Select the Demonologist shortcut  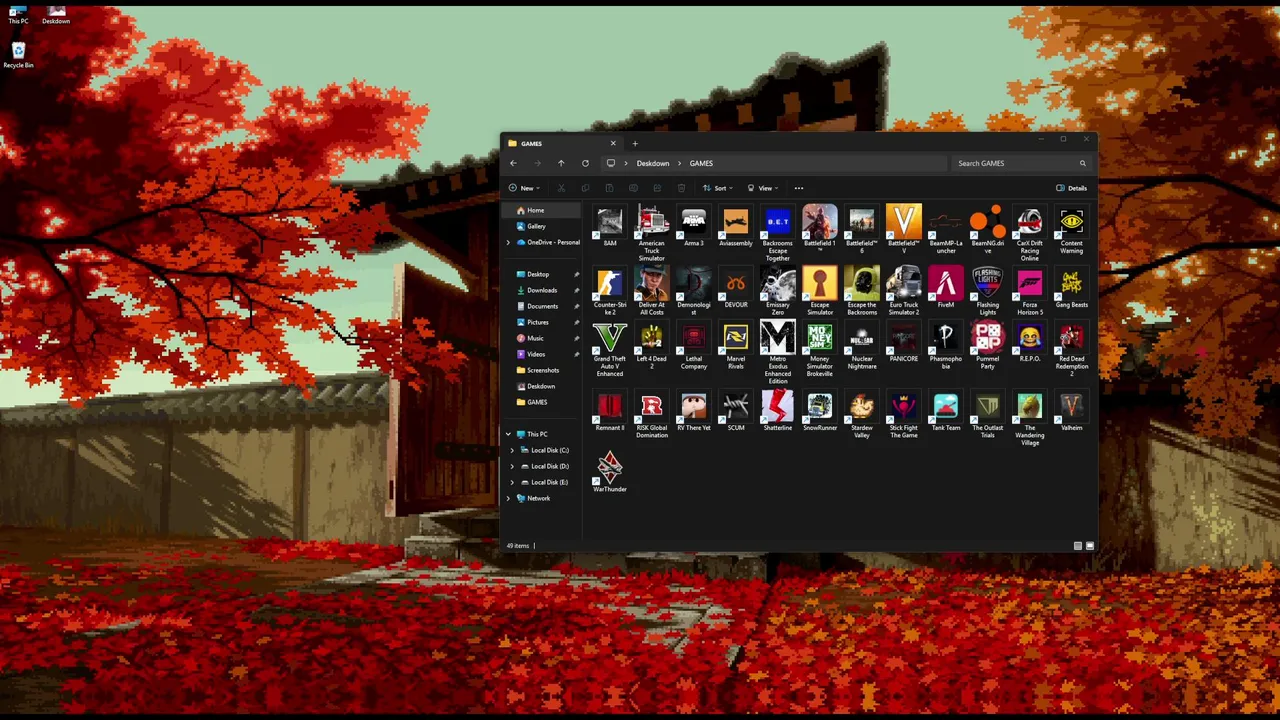tap(694, 291)
